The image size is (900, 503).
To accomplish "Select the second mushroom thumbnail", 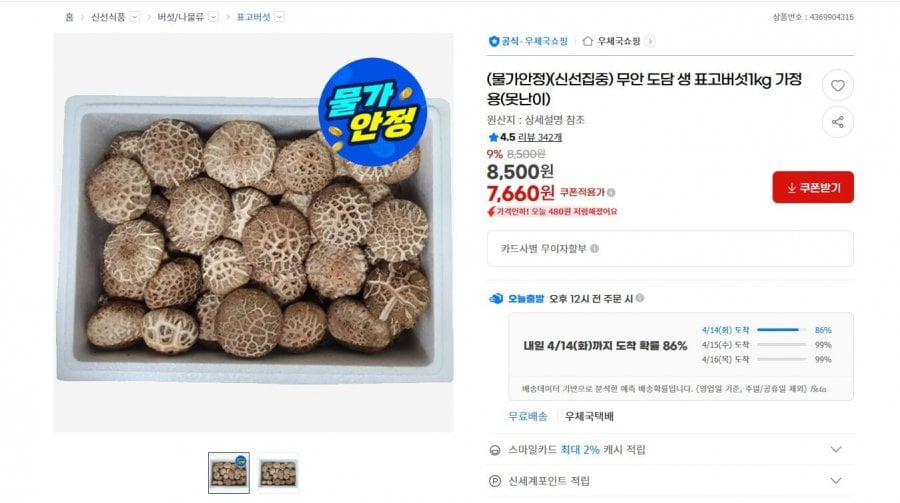I will click(x=278, y=473).
